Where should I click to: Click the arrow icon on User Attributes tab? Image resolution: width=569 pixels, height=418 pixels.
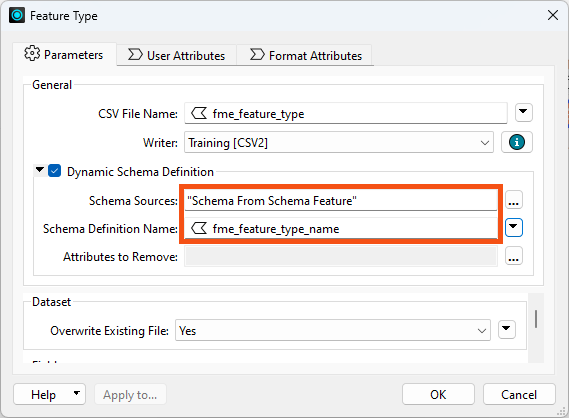135,55
